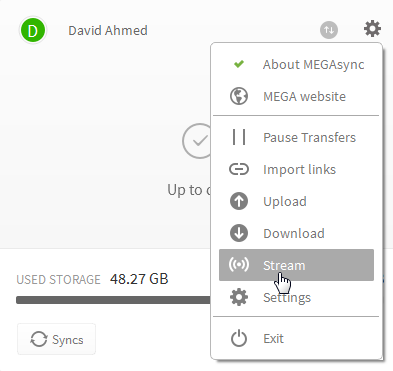Click the Syncs button
The height and width of the screenshot is (371, 393).
point(56,339)
